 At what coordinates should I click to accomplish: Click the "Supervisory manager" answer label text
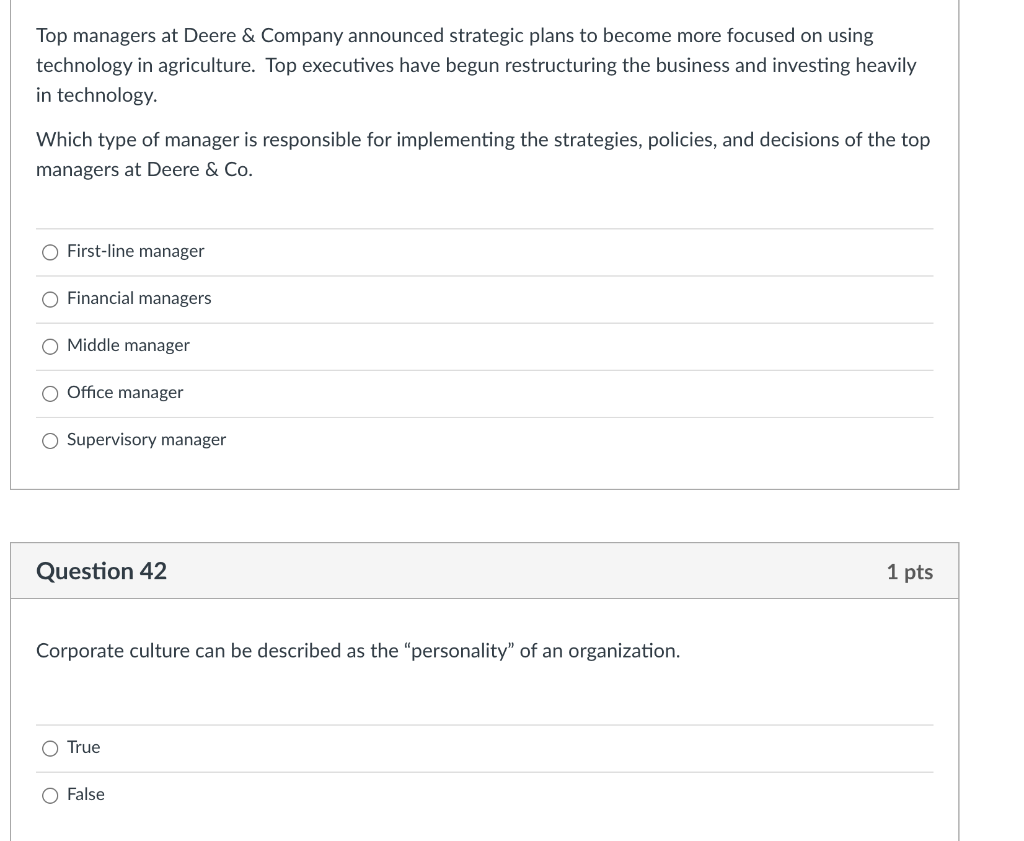146,440
